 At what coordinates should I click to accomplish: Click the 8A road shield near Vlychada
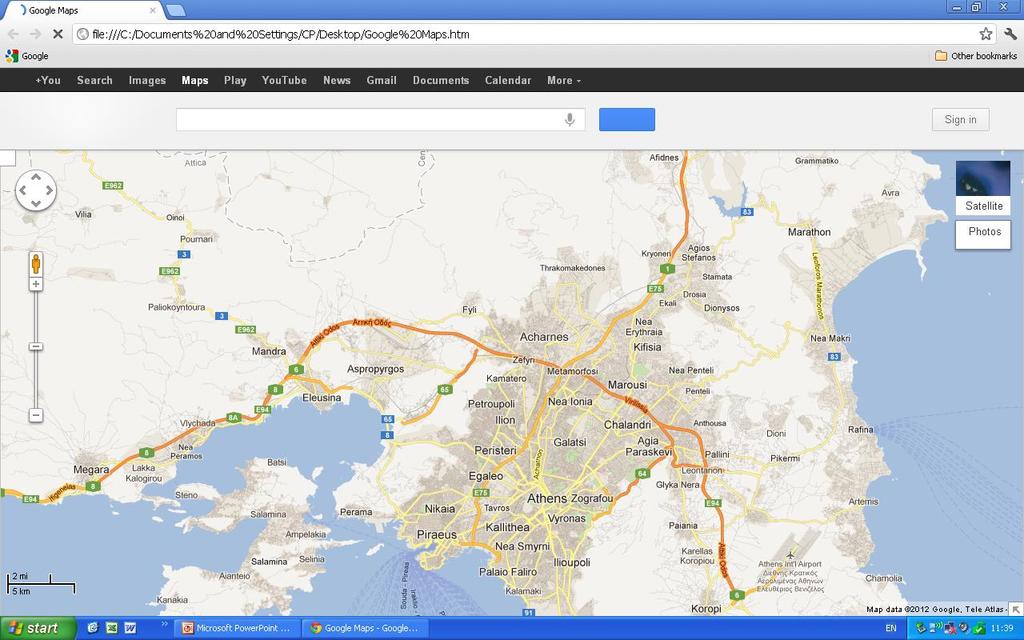[233, 417]
